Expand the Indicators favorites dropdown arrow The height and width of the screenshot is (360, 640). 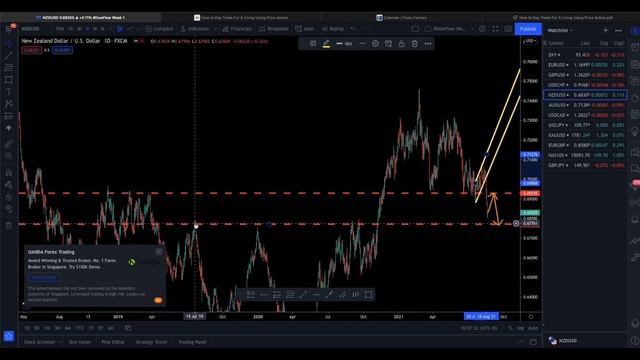tap(215, 29)
